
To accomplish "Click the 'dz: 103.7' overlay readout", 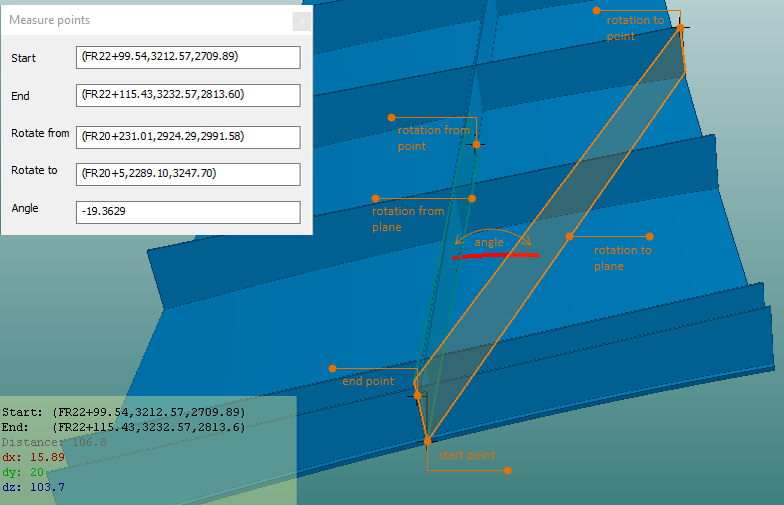I will tap(33, 487).
